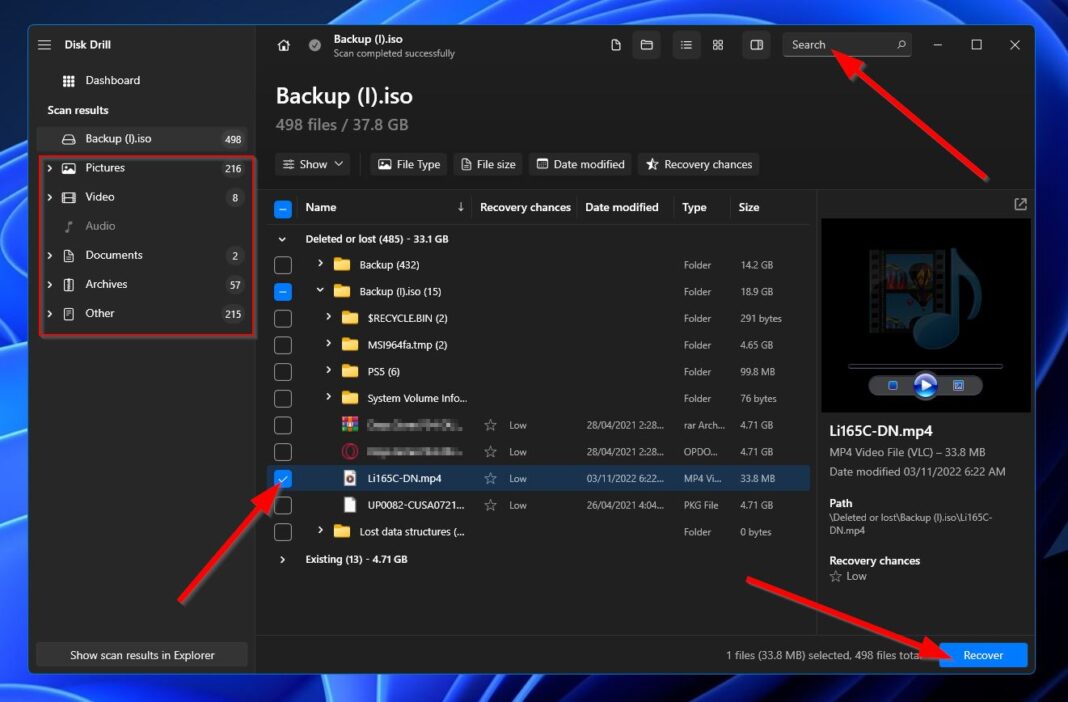Image resolution: width=1068 pixels, height=702 pixels.
Task: Click the video preview seek bar
Action: [925, 366]
